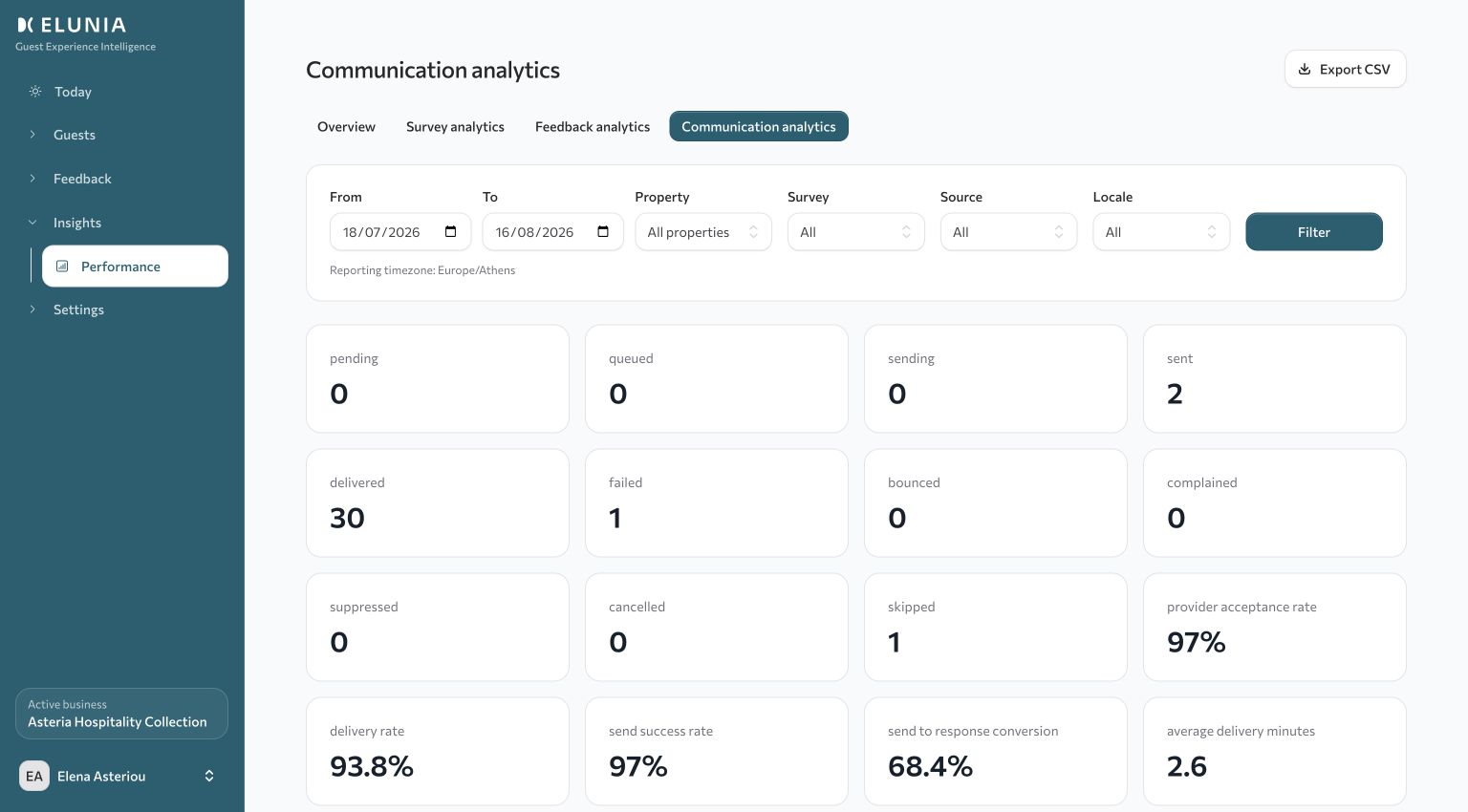
Task: Click the "Reporting timezone: Europe/Athens" text
Action: (x=422, y=270)
